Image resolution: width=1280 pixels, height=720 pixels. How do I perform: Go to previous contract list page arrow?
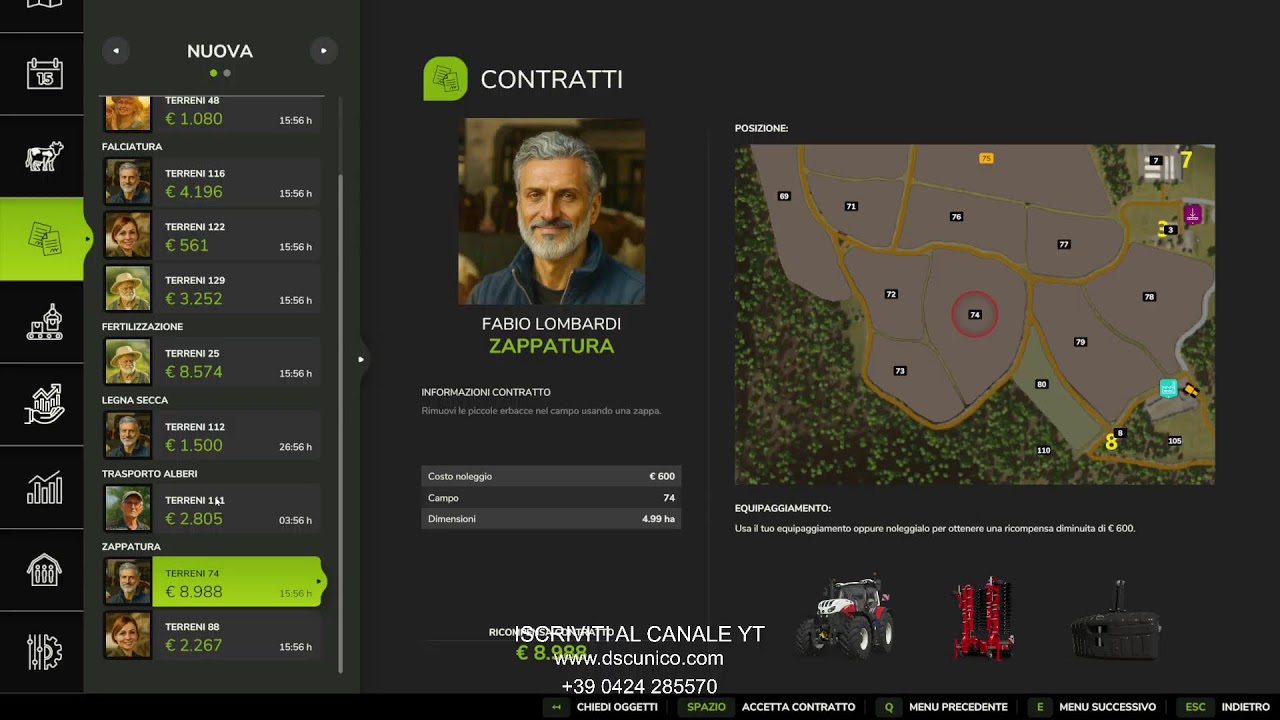point(116,51)
